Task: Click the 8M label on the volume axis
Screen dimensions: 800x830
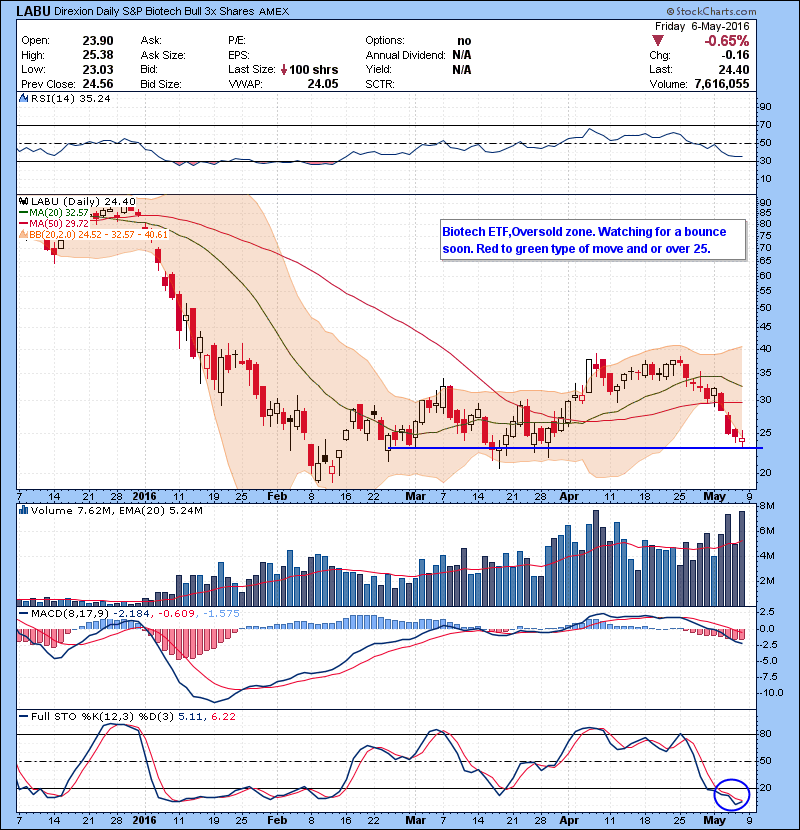Action: [x=767, y=506]
